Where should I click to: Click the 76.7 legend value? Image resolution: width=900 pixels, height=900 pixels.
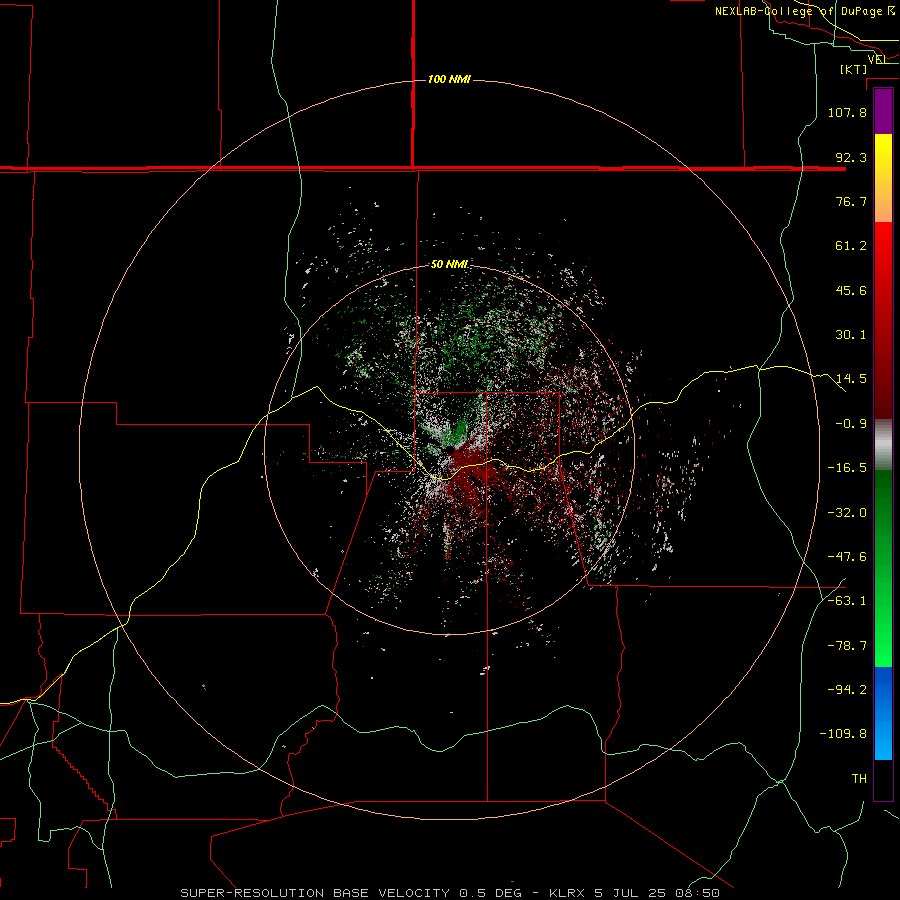pos(851,201)
